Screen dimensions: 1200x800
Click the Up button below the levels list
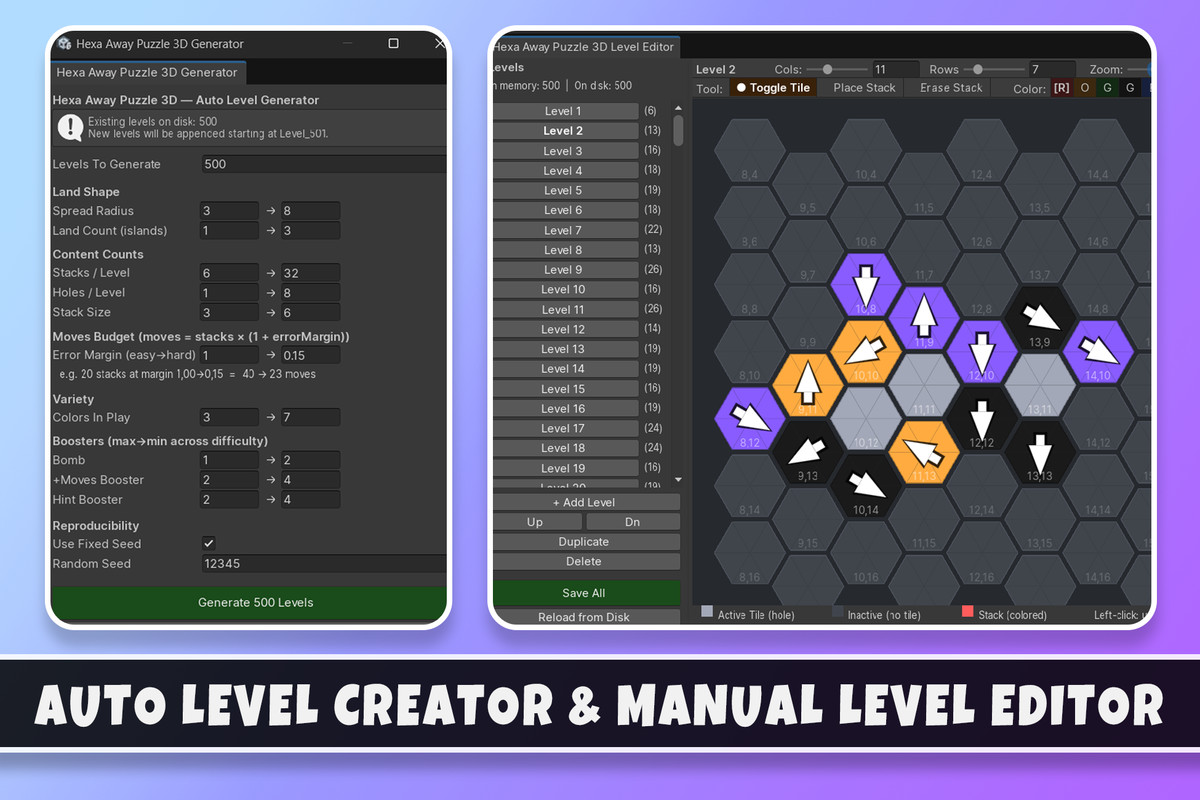(x=535, y=522)
